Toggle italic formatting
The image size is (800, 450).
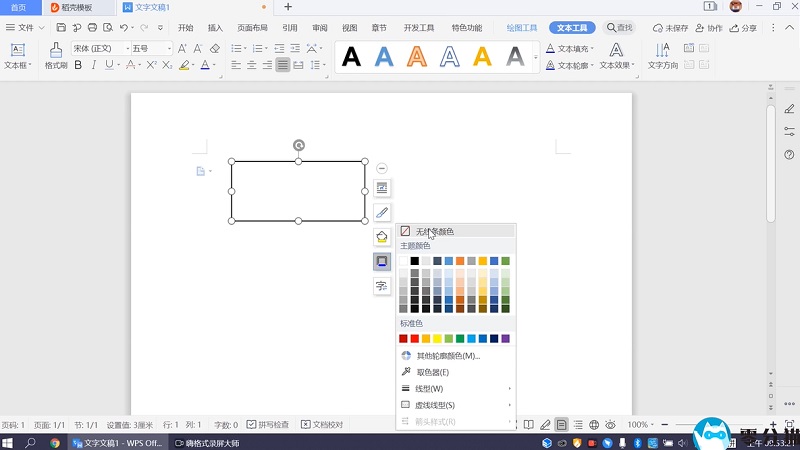click(x=94, y=65)
